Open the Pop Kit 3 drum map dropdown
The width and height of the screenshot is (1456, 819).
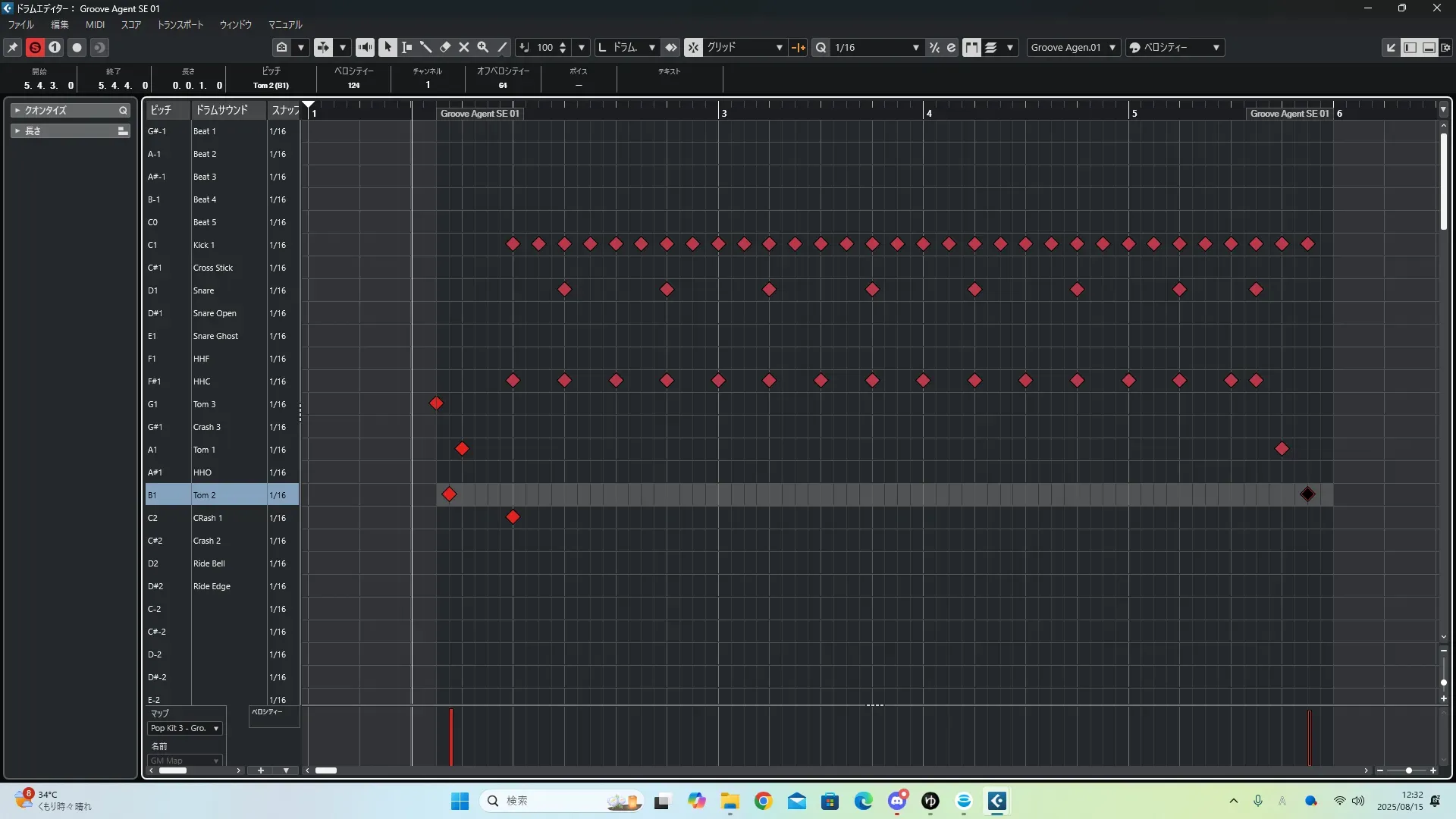(185, 728)
